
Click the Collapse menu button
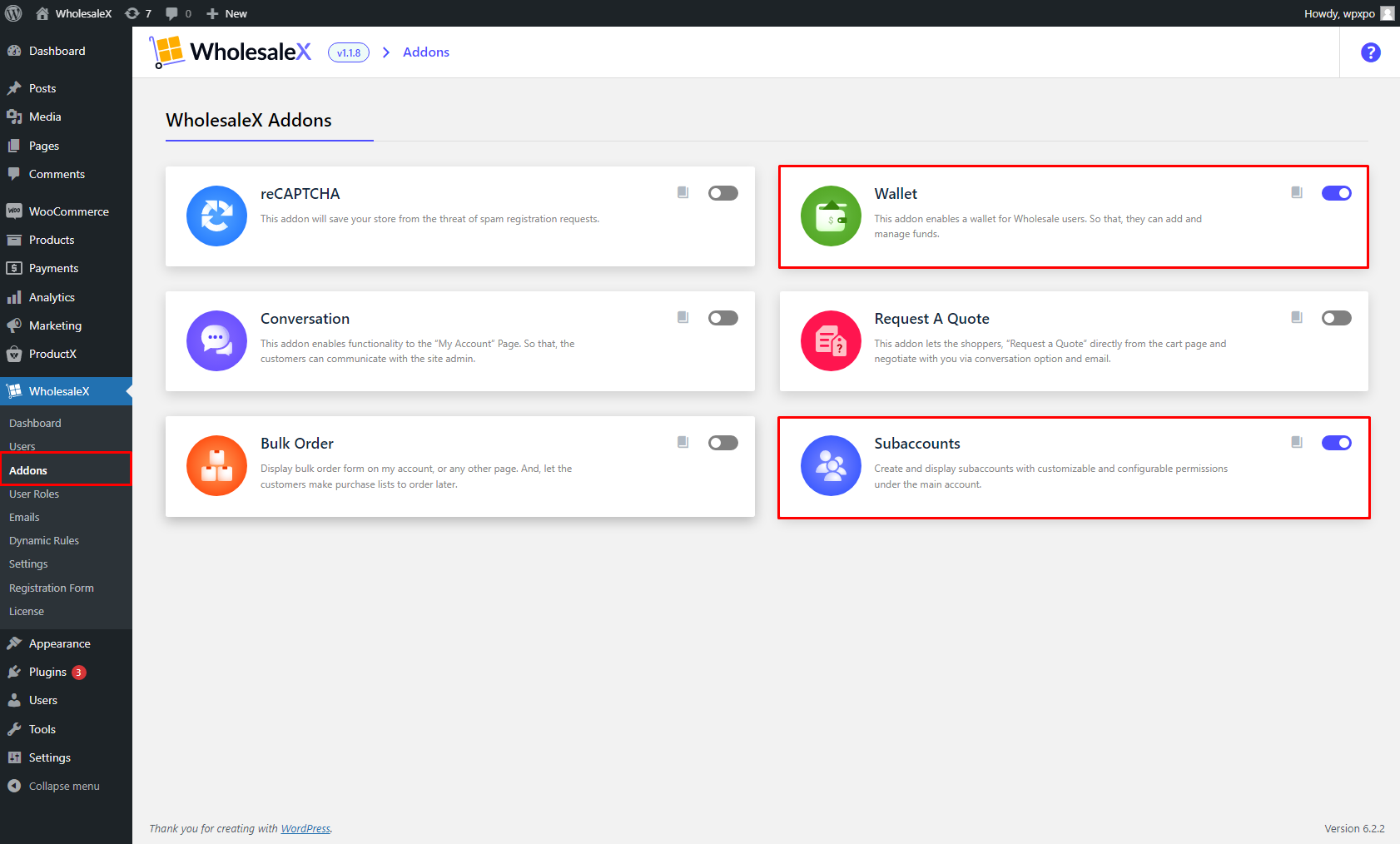coord(66,786)
